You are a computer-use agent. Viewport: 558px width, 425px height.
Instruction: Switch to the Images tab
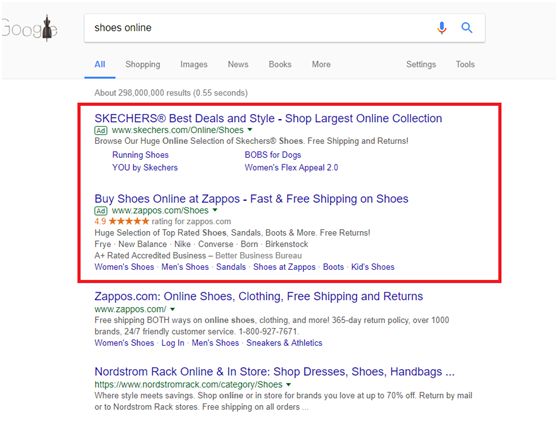tap(194, 64)
